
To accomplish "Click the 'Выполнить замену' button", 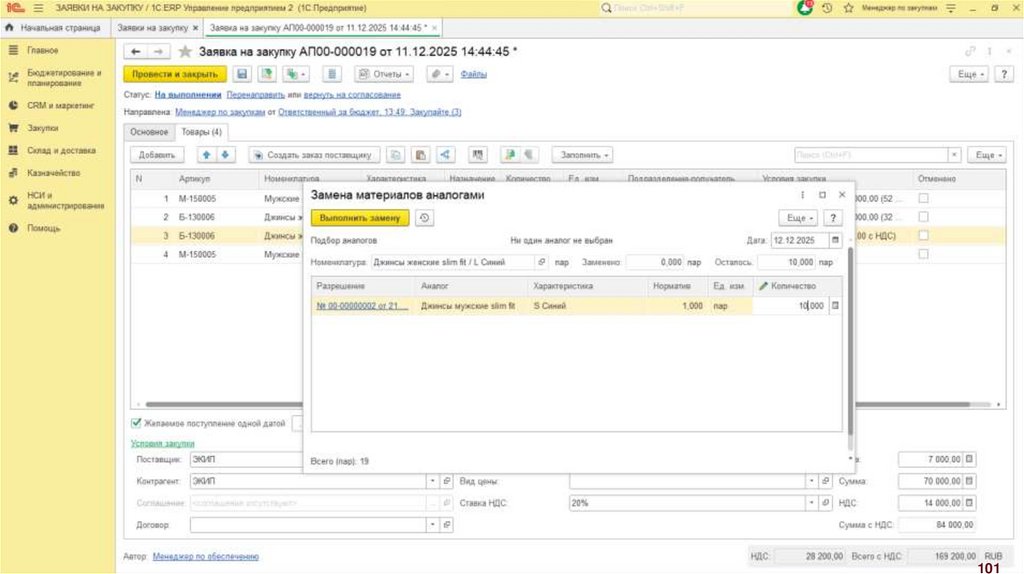I will coord(359,217).
